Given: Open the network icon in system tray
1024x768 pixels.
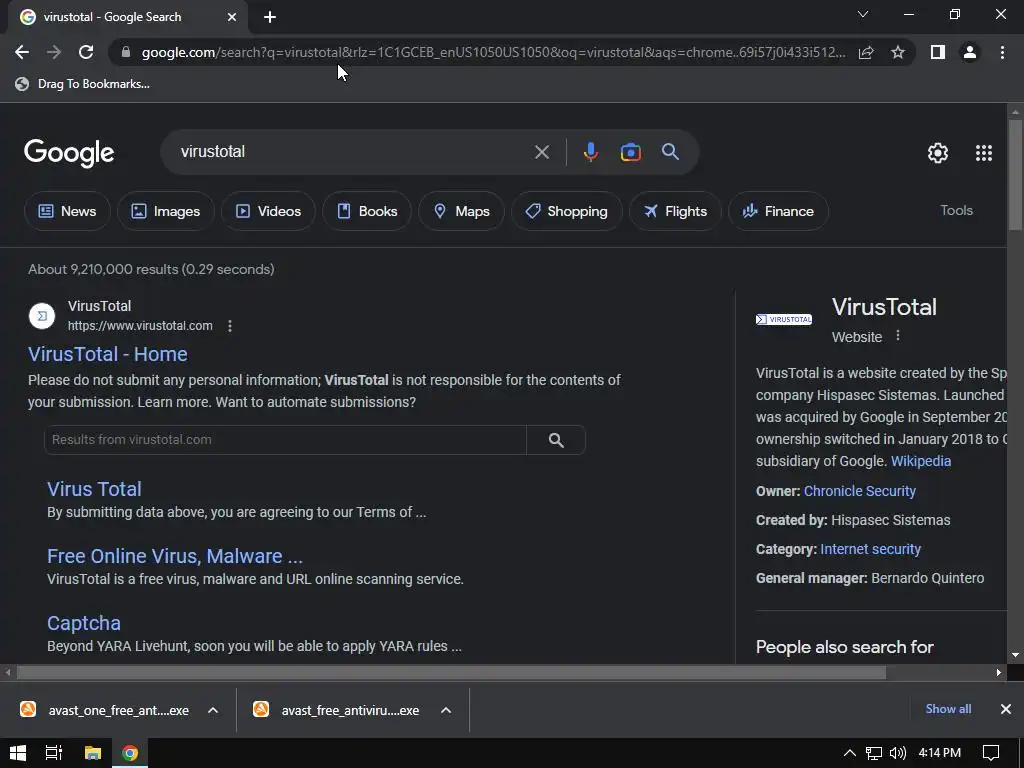Looking at the screenshot, I should [874, 753].
